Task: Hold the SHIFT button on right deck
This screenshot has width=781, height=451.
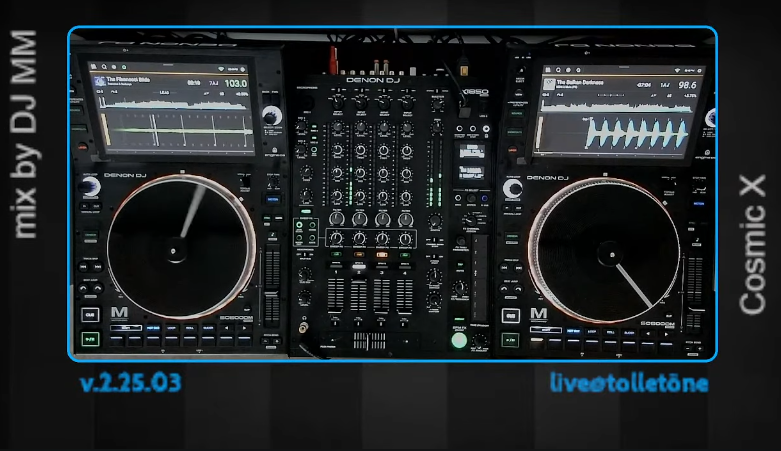Action: coord(545,330)
